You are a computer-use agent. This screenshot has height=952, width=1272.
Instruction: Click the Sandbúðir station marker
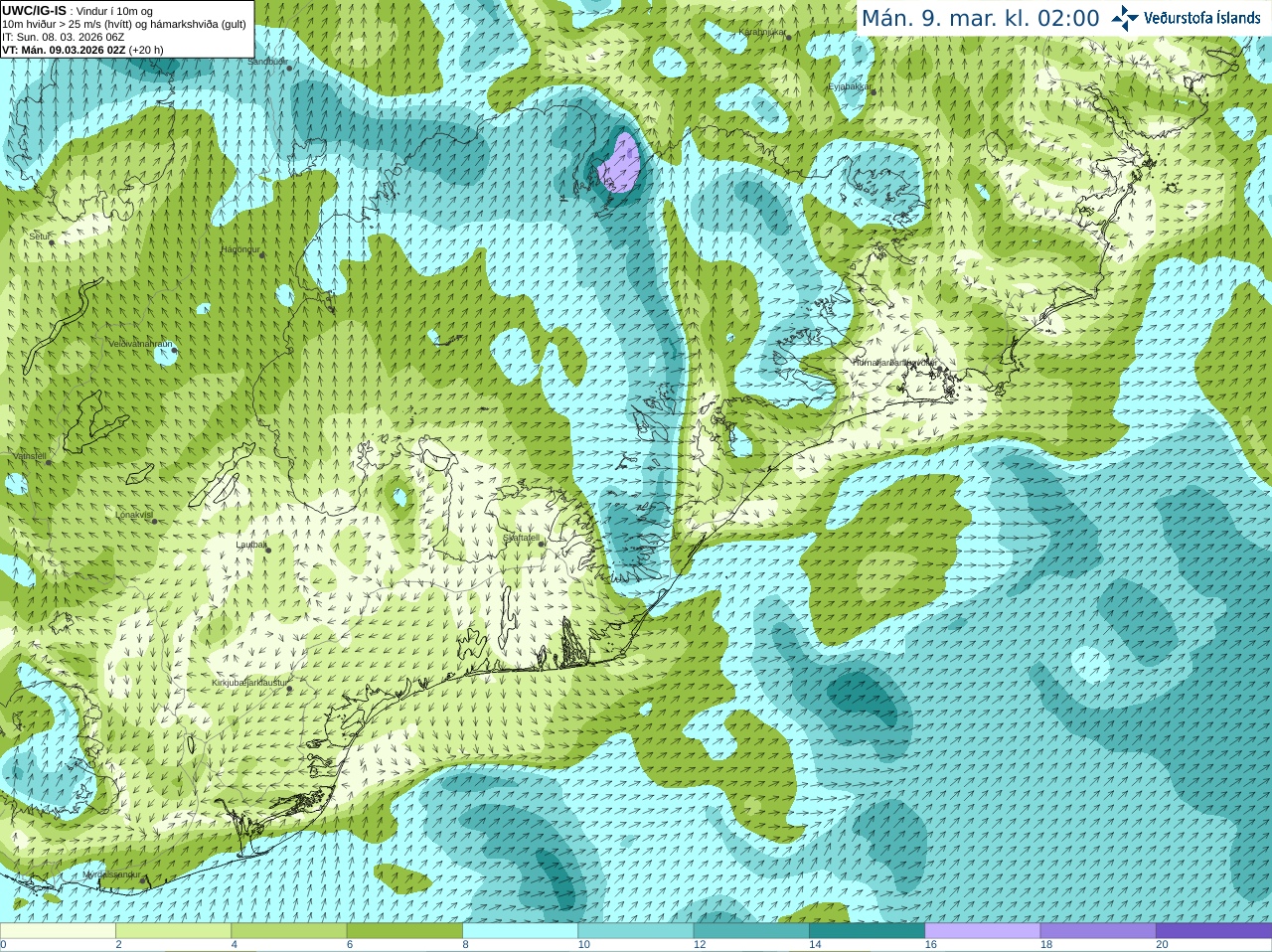pos(289,68)
